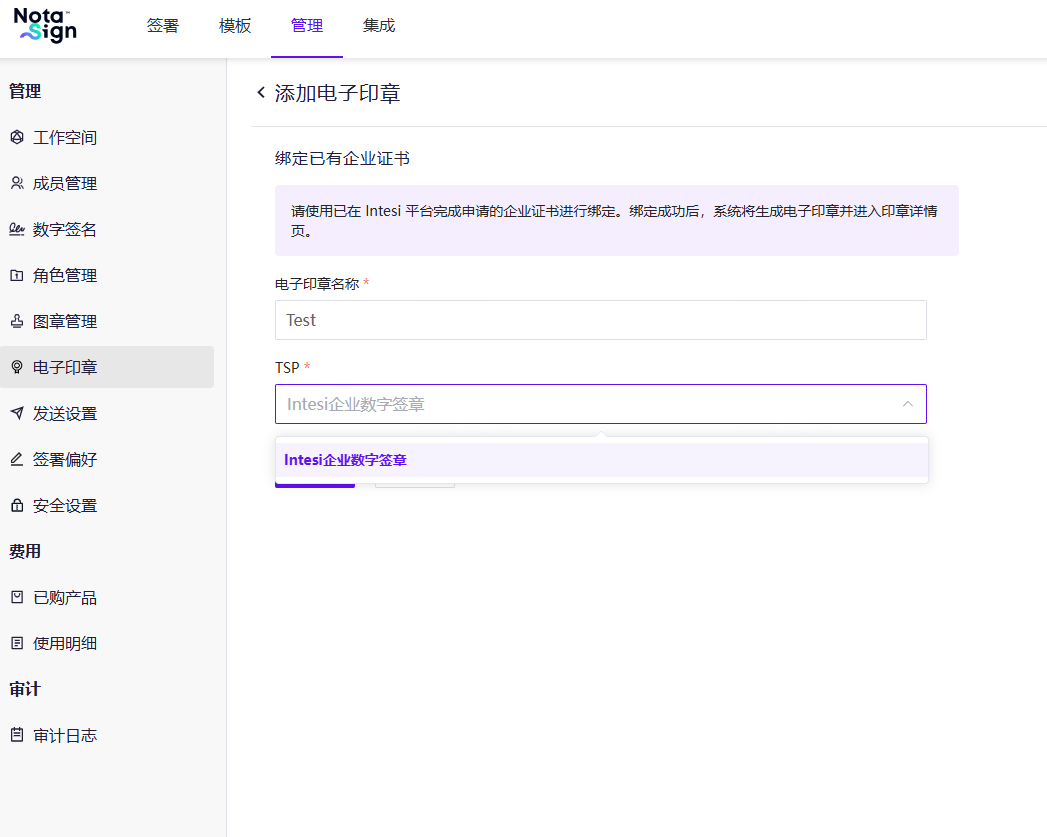Click the 审计日志 clipboard icon
The image size is (1047, 837).
pos(17,735)
